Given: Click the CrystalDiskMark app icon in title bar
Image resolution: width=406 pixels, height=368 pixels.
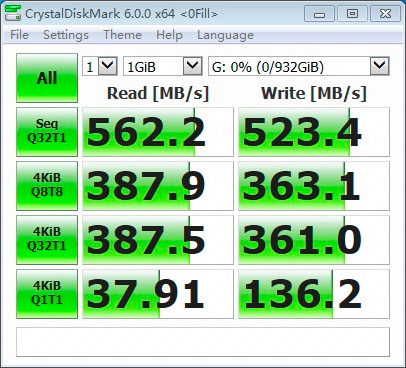Looking at the screenshot, I should coord(13,14).
